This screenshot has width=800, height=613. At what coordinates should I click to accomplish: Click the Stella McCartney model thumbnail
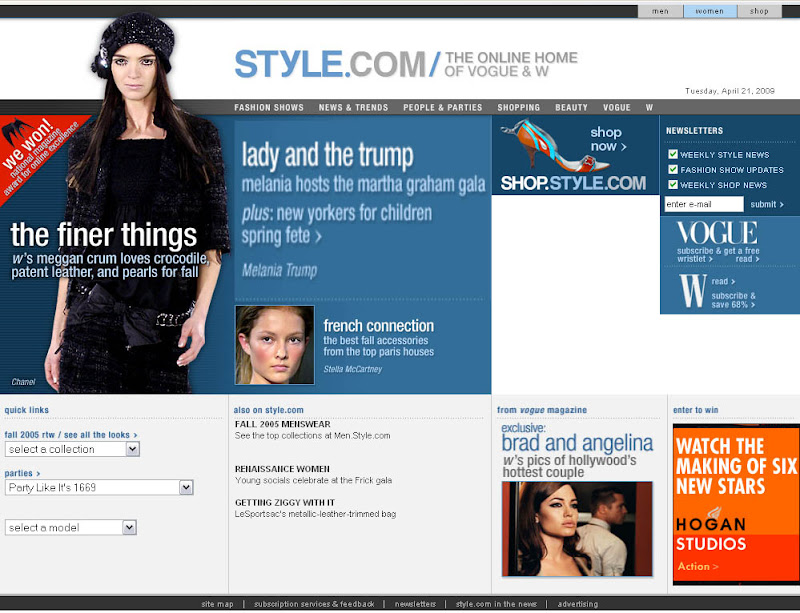click(x=274, y=345)
